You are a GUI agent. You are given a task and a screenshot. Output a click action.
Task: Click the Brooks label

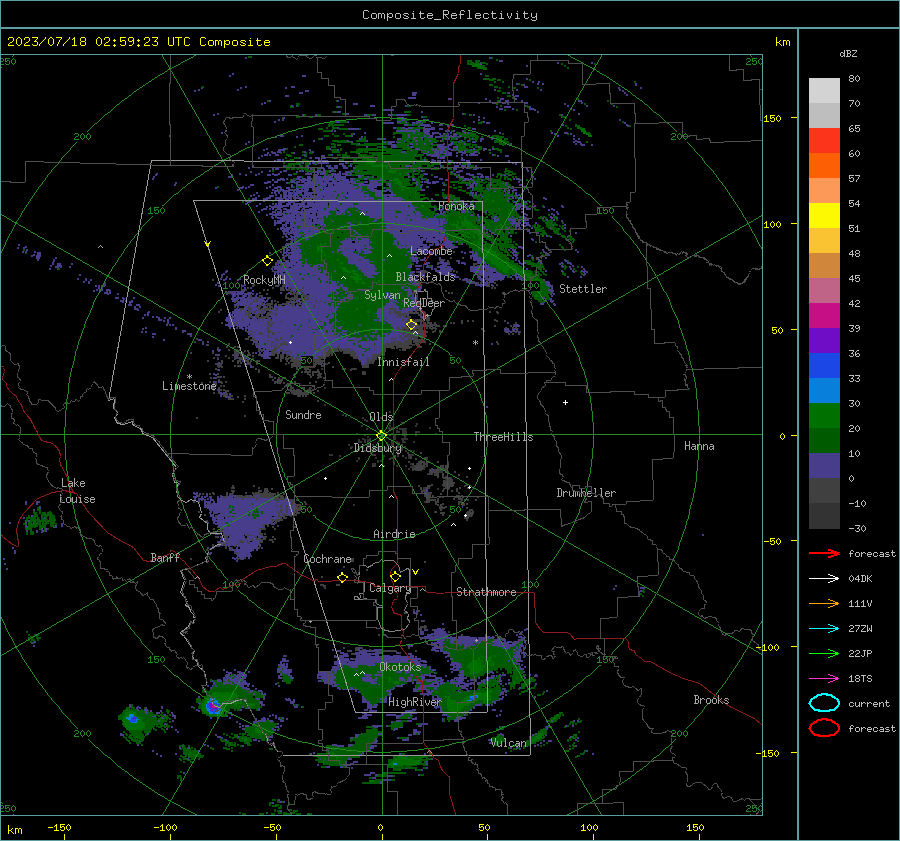click(x=711, y=700)
